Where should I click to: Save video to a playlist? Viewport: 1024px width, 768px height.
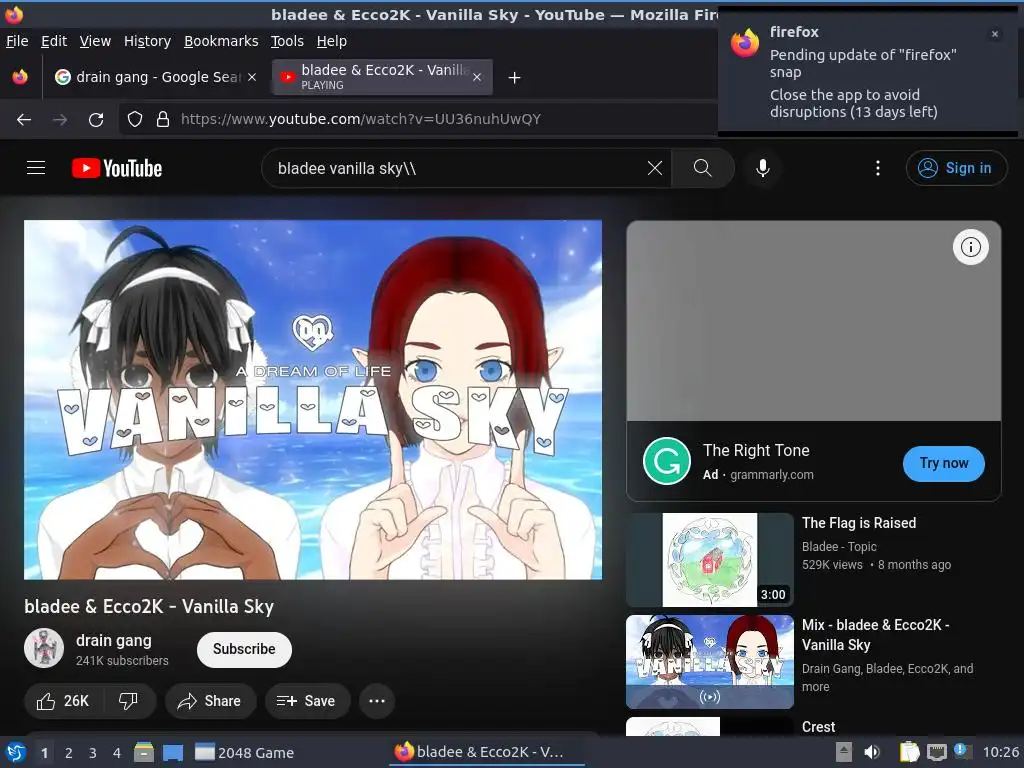[x=307, y=701]
